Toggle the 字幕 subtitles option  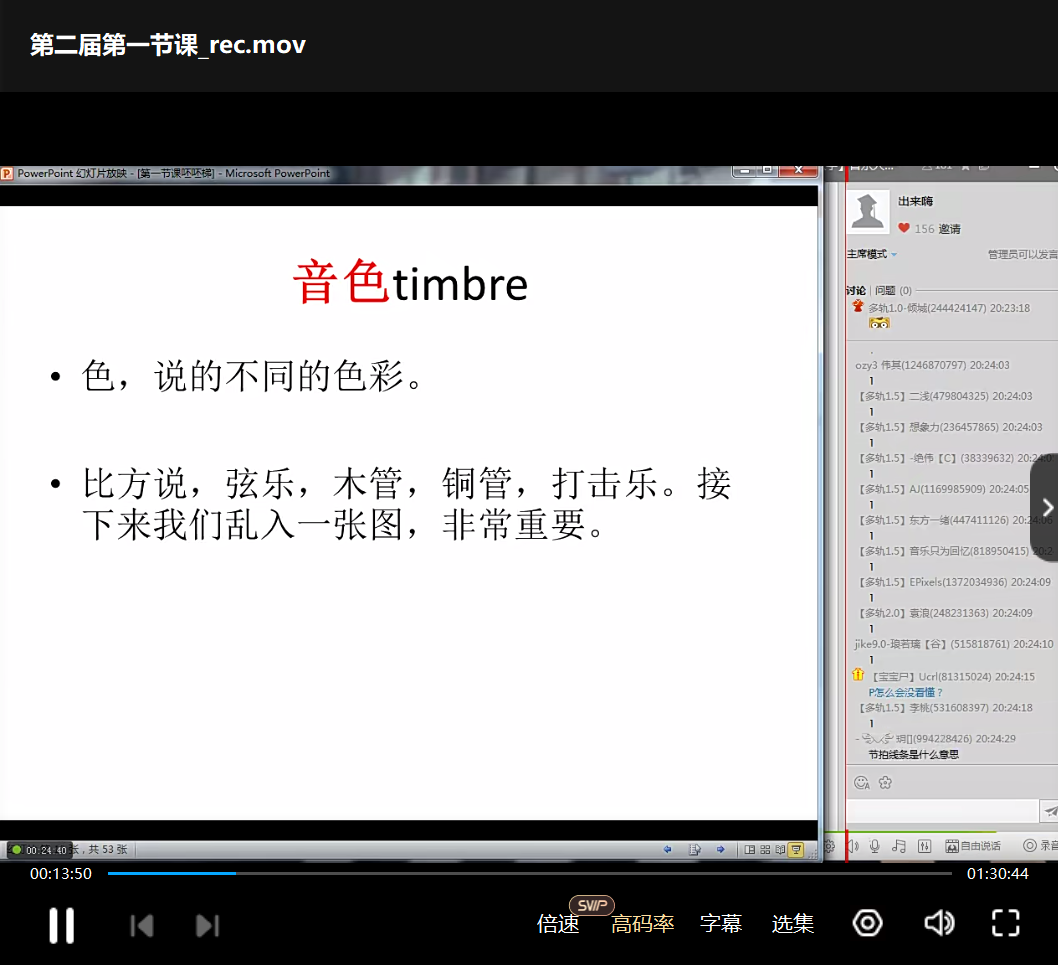[x=721, y=924]
